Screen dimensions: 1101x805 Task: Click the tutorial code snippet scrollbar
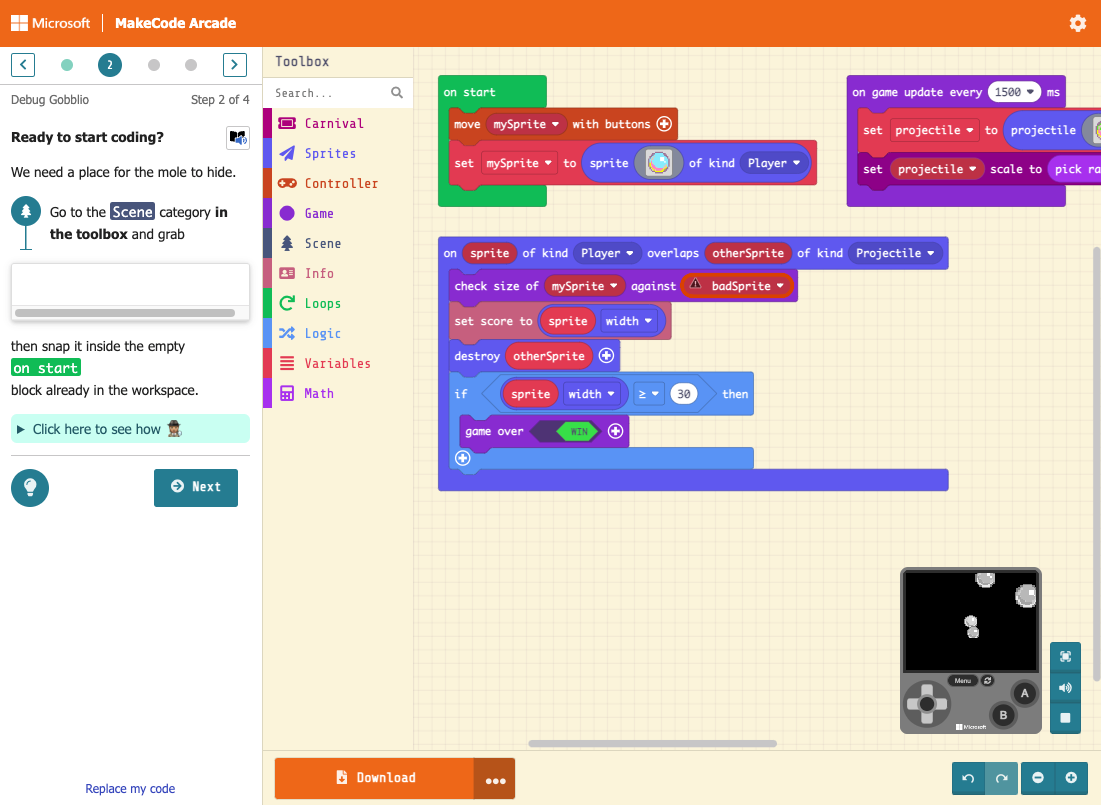[x=125, y=313]
